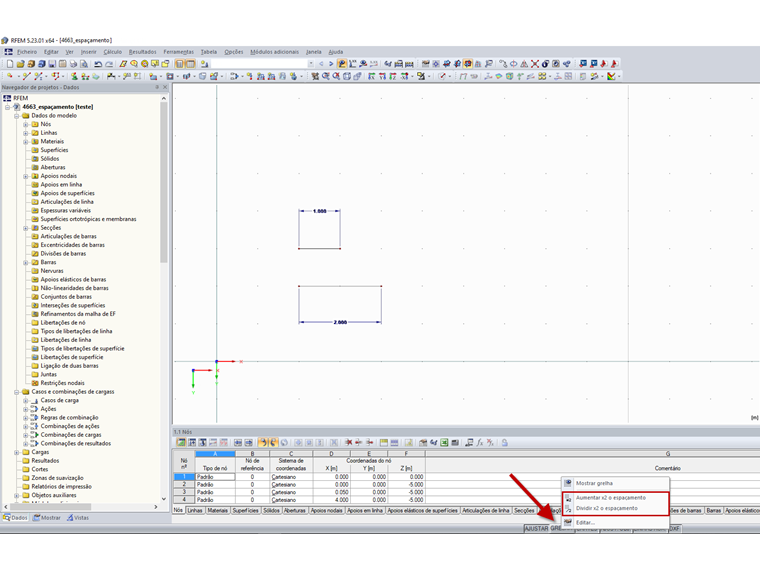Expand the Materiais tree node
This screenshot has height=570, width=760.
tap(26, 142)
